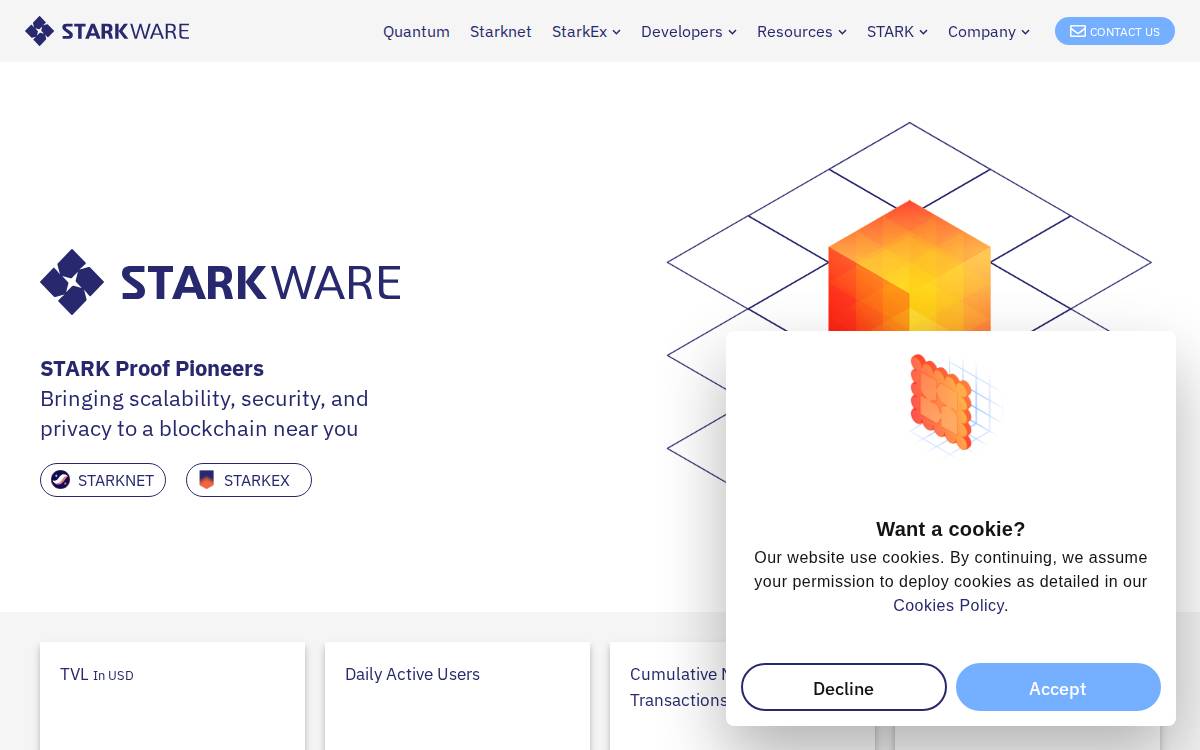Open the Quantum menu item
The width and height of the screenshot is (1200, 750).
pos(416,31)
